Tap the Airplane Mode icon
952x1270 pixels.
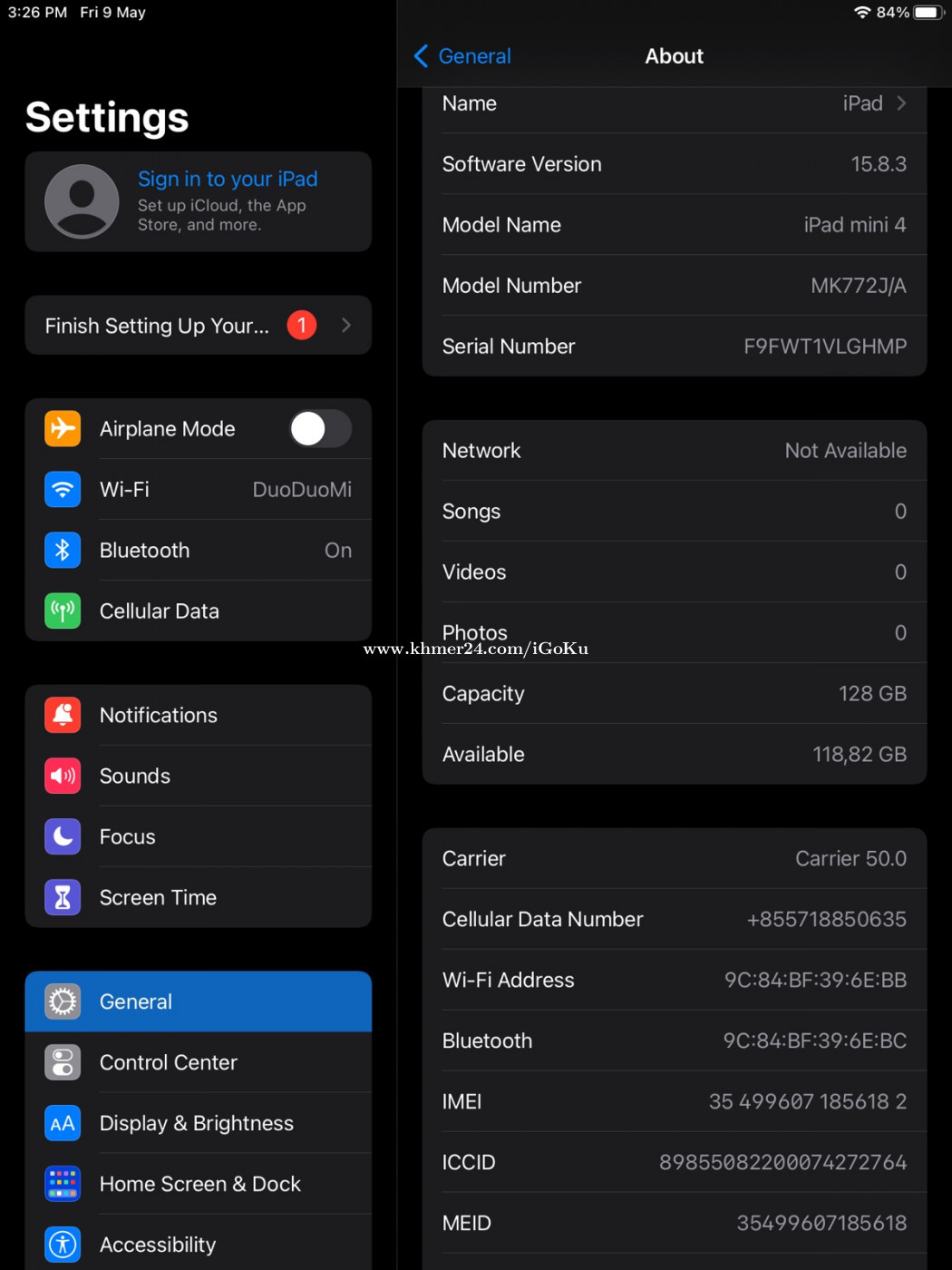[63, 428]
